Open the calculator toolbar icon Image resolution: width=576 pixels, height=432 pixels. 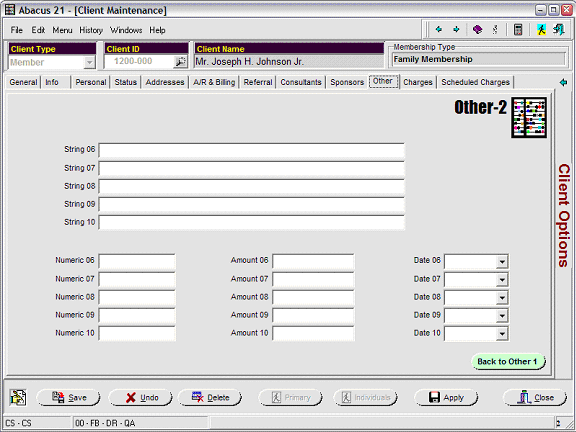518,29
